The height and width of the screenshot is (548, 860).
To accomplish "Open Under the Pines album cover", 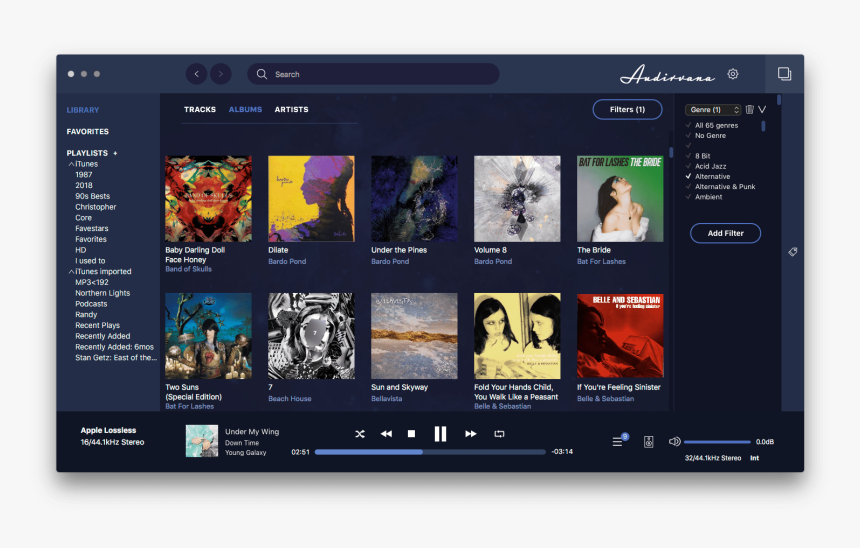I will (x=414, y=199).
